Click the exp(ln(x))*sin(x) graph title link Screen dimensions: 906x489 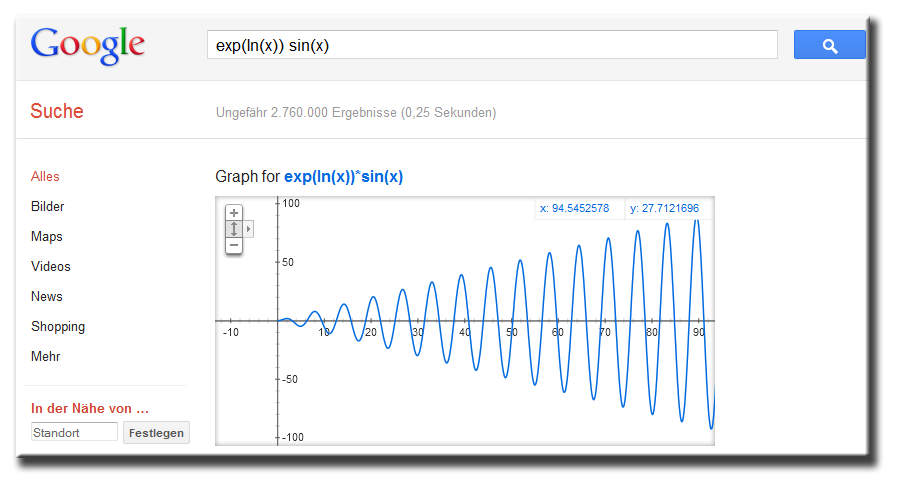(x=343, y=177)
